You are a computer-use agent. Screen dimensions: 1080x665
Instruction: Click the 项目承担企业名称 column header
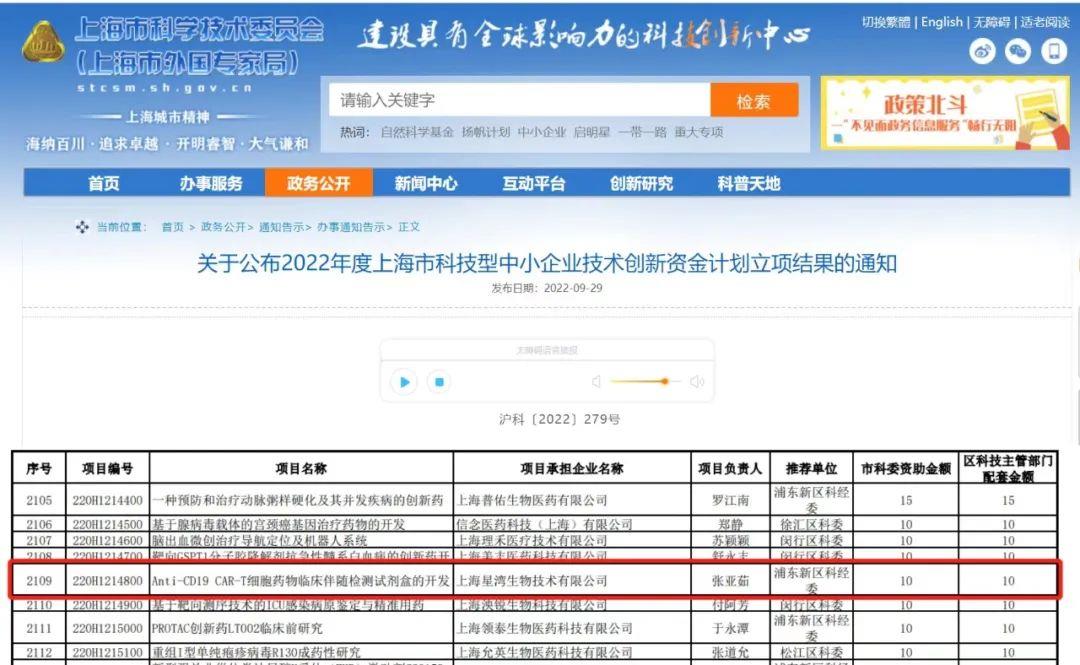tap(572, 469)
